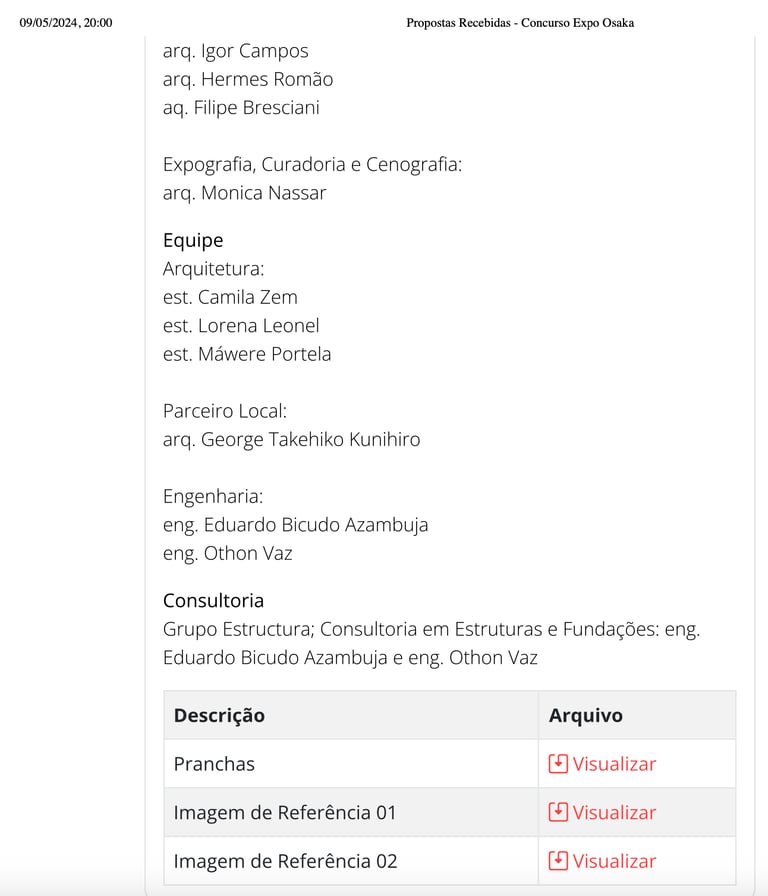Open Visualizar link for Imagem de Referência 01
Screen dimensions: 768x896
coord(614,813)
